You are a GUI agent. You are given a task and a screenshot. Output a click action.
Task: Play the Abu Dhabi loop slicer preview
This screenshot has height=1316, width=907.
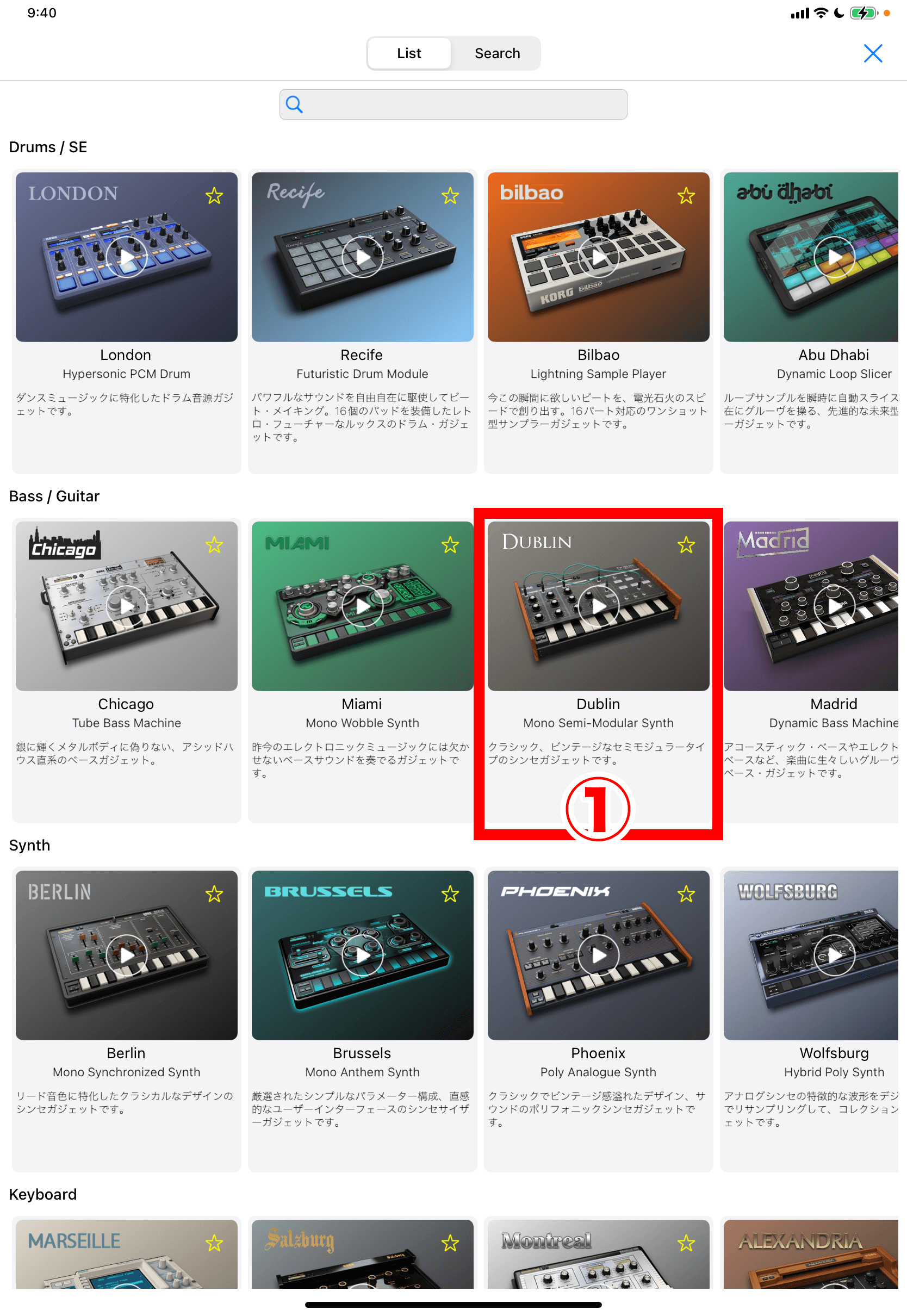(834, 257)
